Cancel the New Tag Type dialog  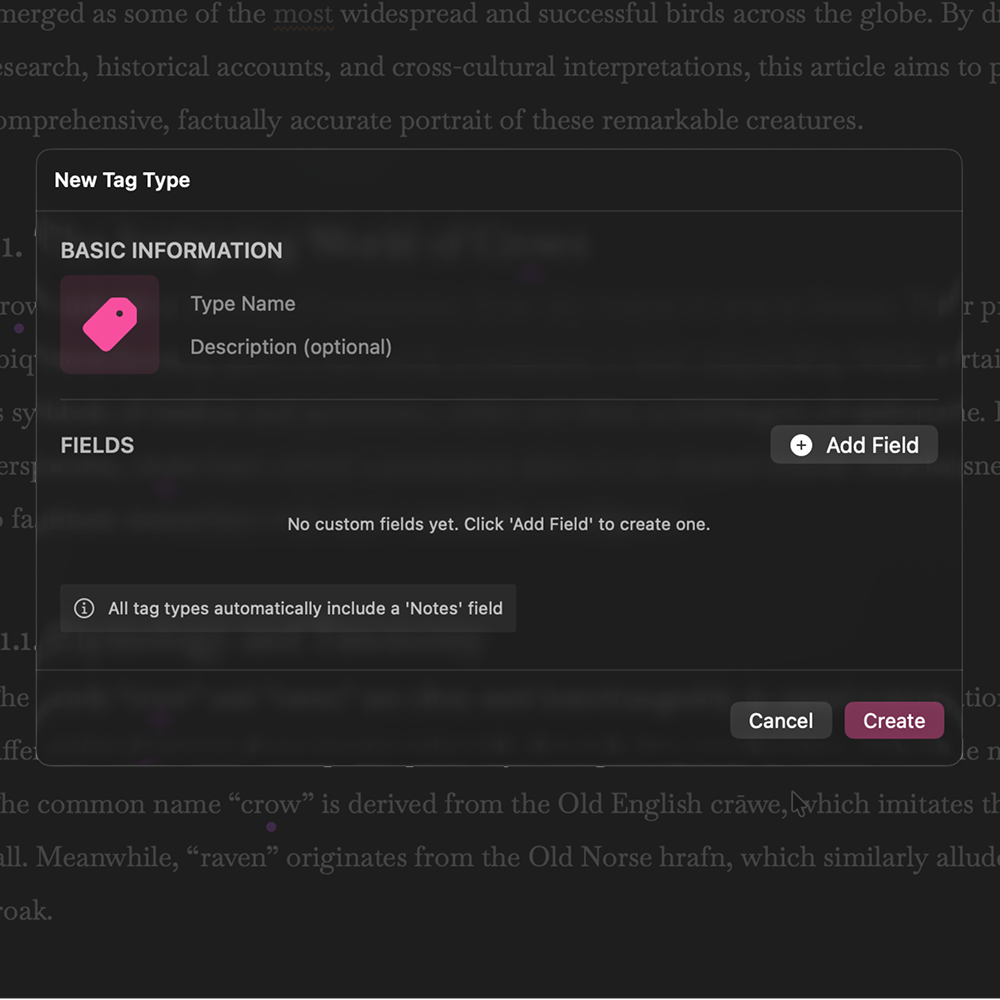(x=780, y=721)
